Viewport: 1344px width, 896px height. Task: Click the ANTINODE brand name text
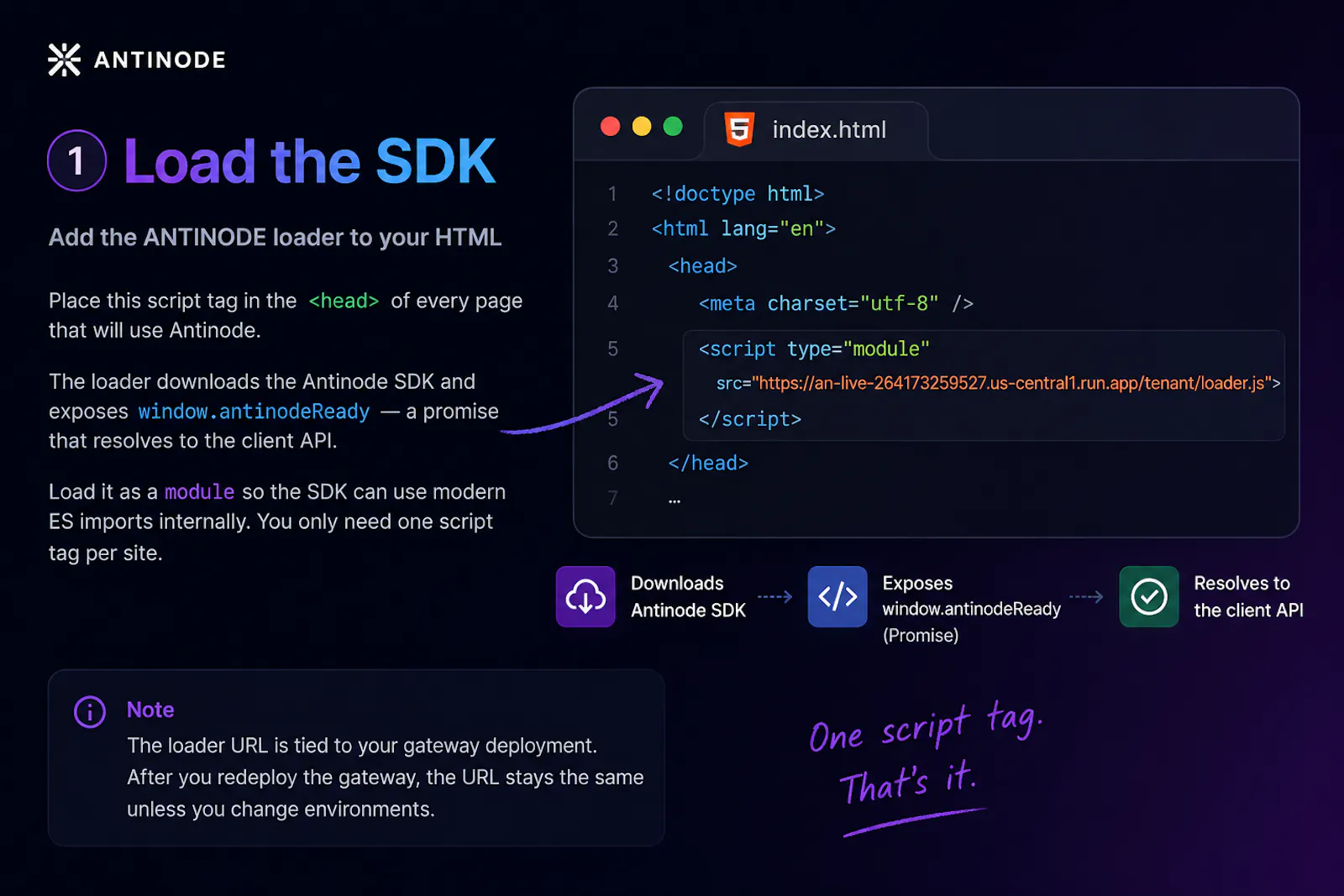tap(160, 60)
